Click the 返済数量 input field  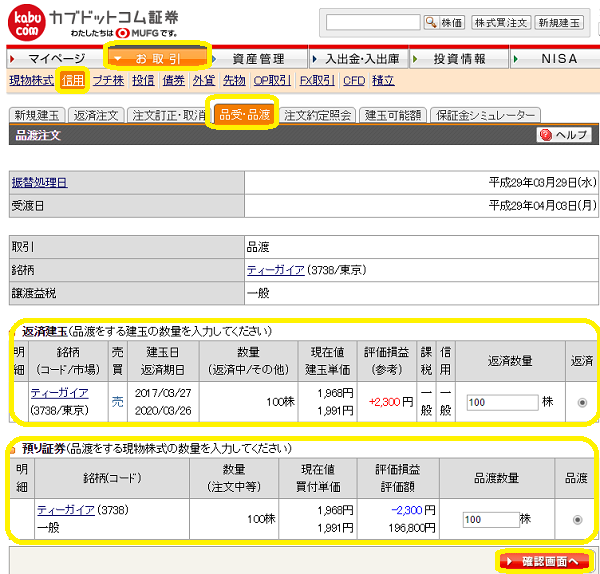point(502,403)
